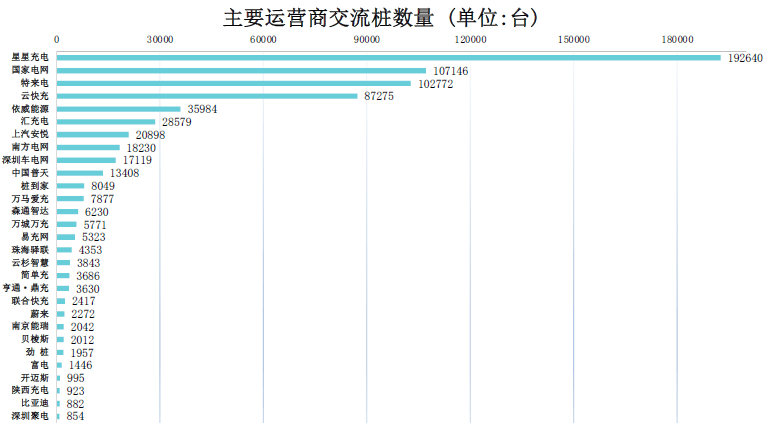Select the 云快充 bar valued 87275

[207, 96]
